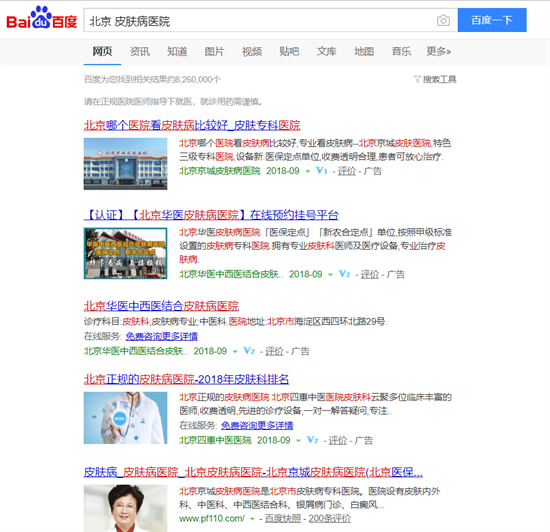Go to the 贴吧 tab
The image size is (550, 532).
tap(289, 52)
